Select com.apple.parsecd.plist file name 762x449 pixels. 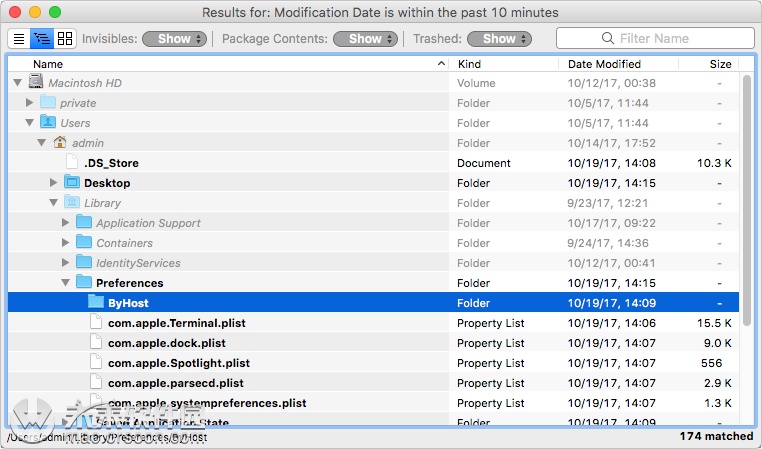176,383
